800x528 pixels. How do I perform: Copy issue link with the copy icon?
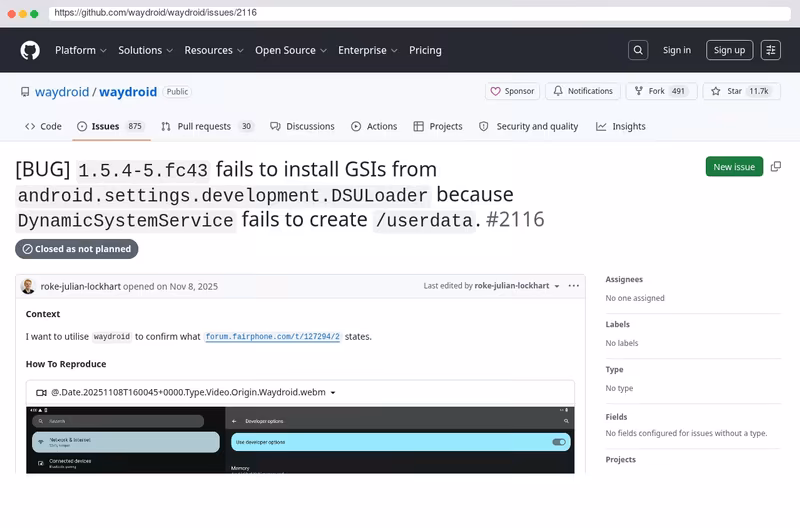point(776,167)
